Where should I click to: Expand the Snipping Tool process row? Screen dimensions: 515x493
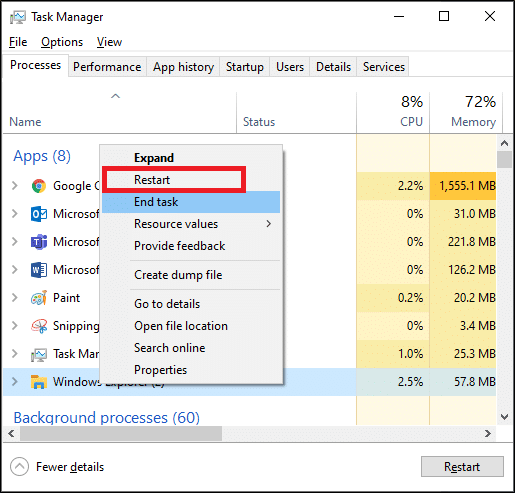(x=15, y=326)
